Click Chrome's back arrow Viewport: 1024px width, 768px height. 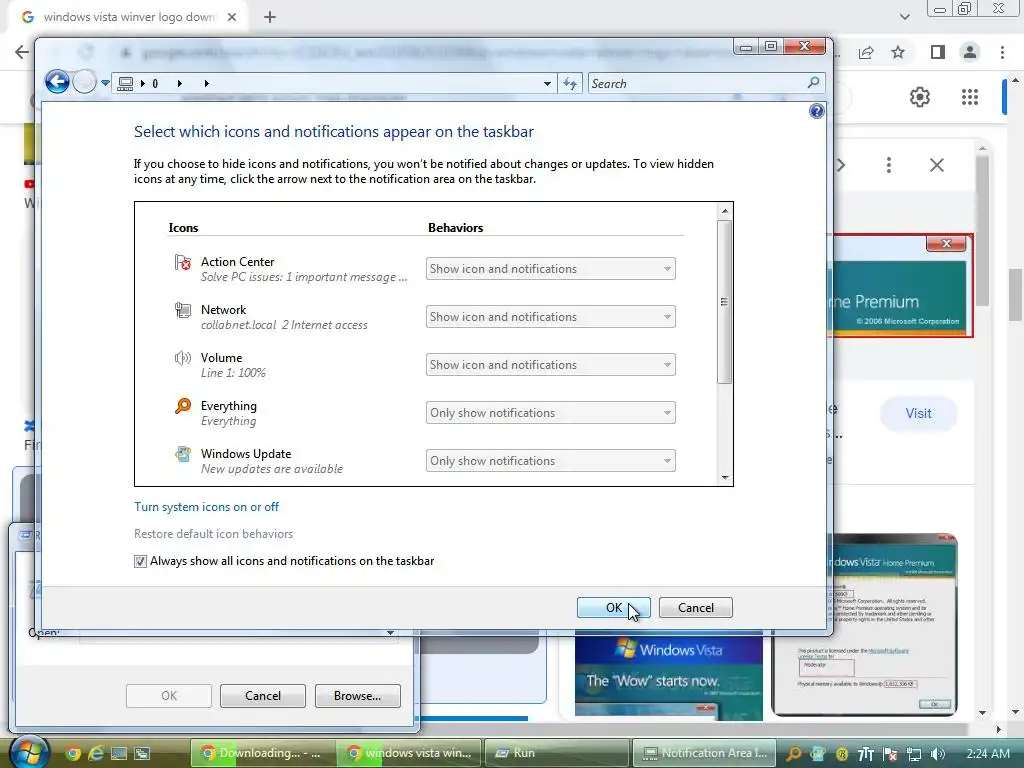point(22,52)
